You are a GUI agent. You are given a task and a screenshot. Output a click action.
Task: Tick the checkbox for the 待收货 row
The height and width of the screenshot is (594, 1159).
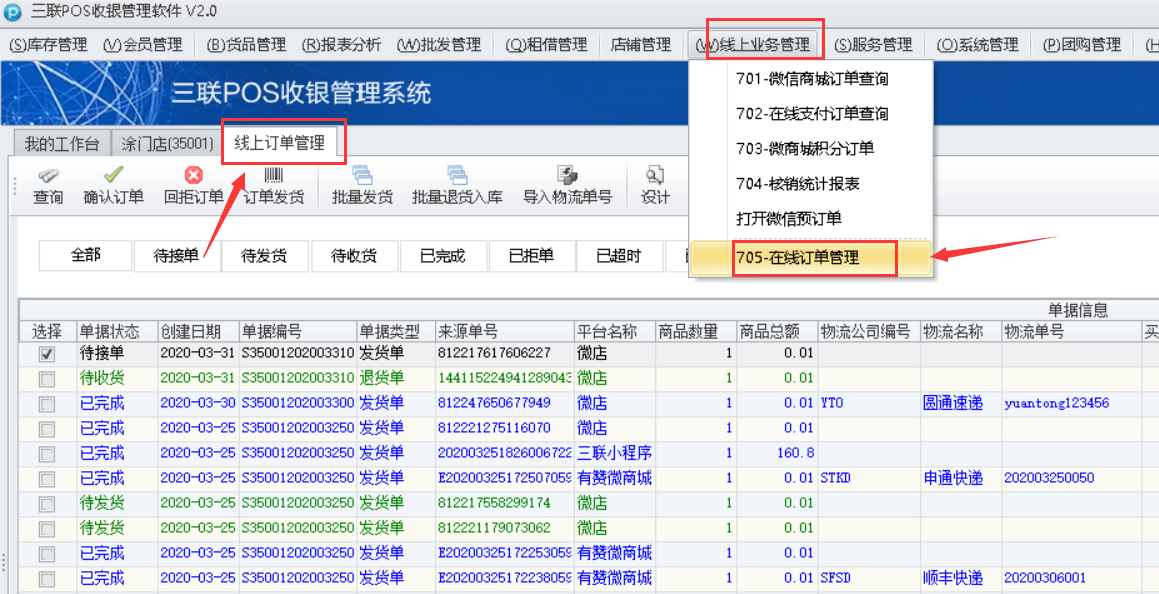coord(47,379)
